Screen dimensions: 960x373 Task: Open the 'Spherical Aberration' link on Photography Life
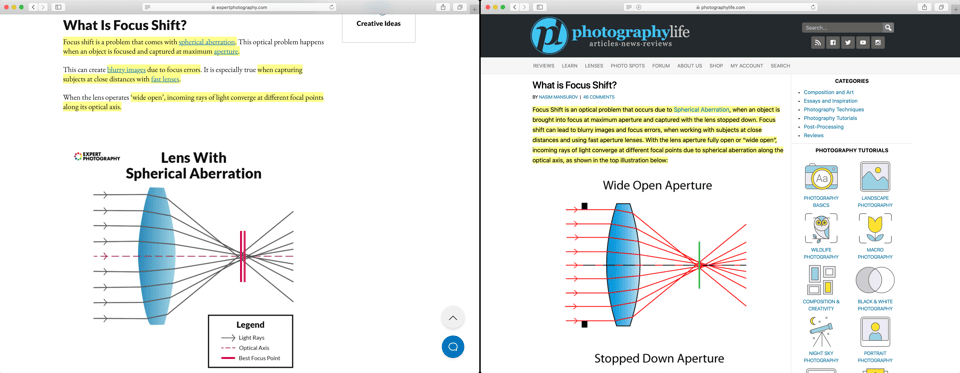(702, 110)
